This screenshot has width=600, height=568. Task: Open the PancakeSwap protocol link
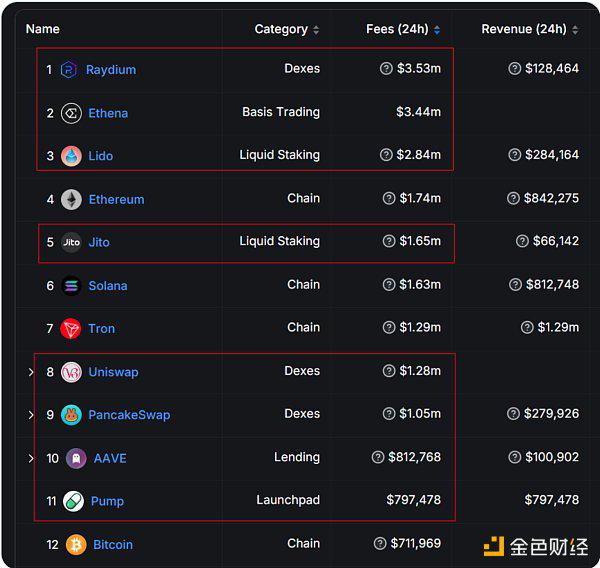pos(129,415)
